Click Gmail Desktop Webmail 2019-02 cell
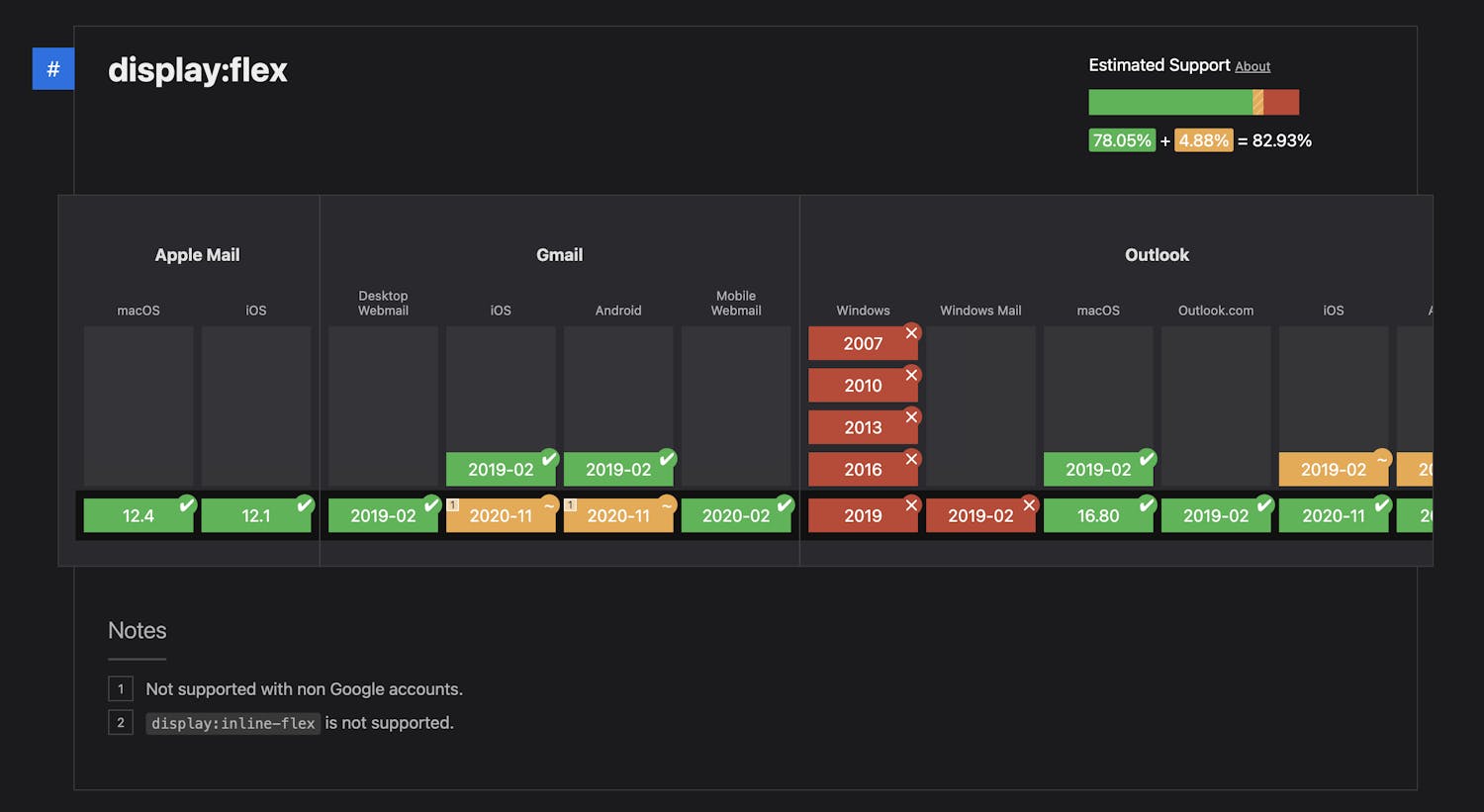Viewport: 1484px width, 812px height. (383, 515)
